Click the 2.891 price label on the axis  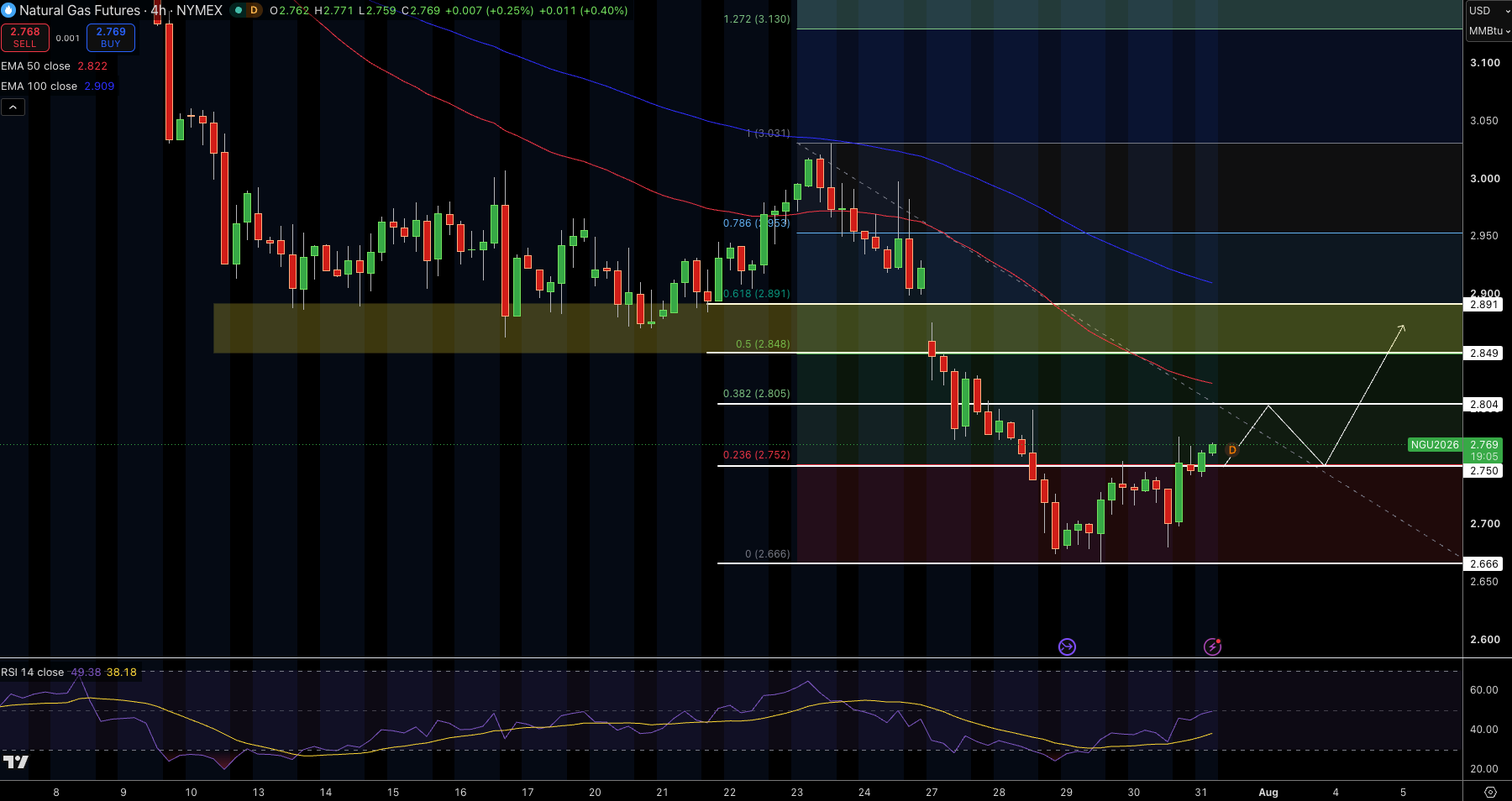1484,305
